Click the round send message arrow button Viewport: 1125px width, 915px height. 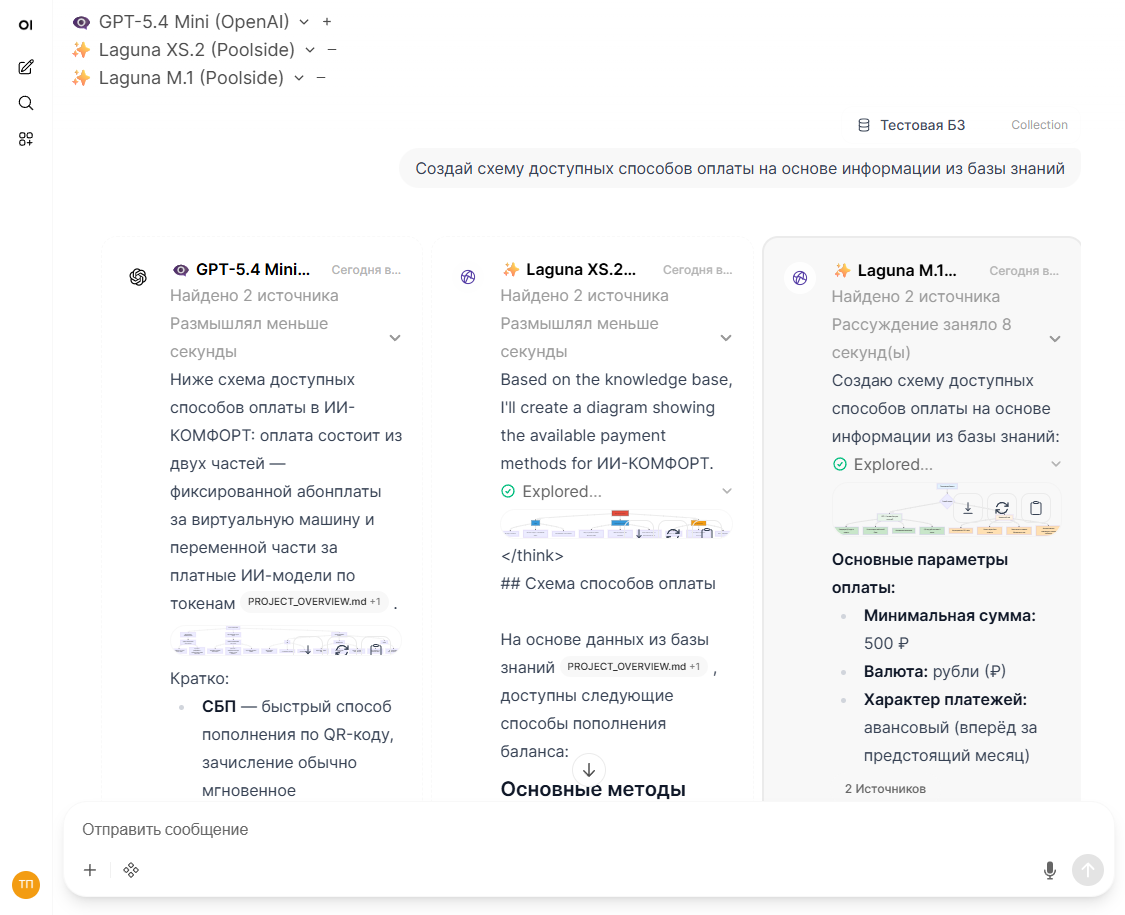tap(1088, 871)
